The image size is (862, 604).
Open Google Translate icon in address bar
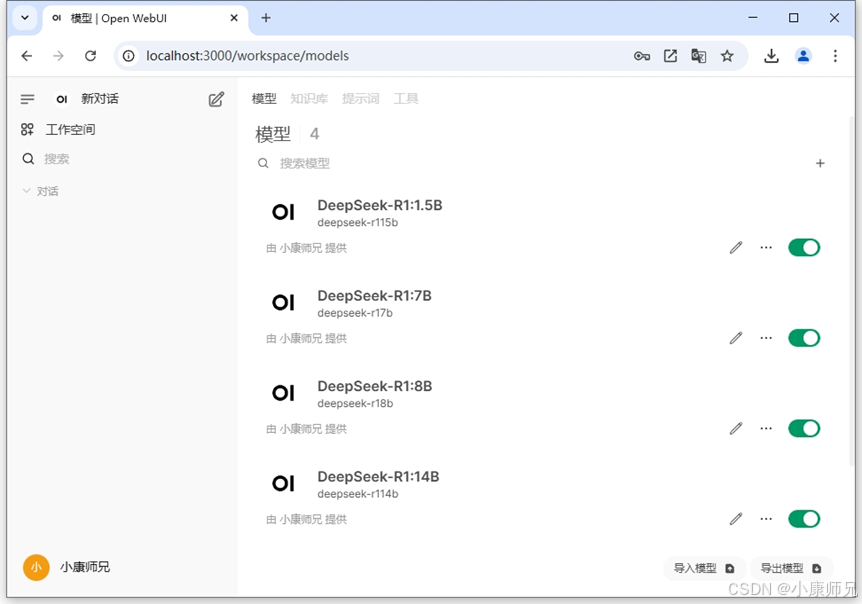point(698,56)
